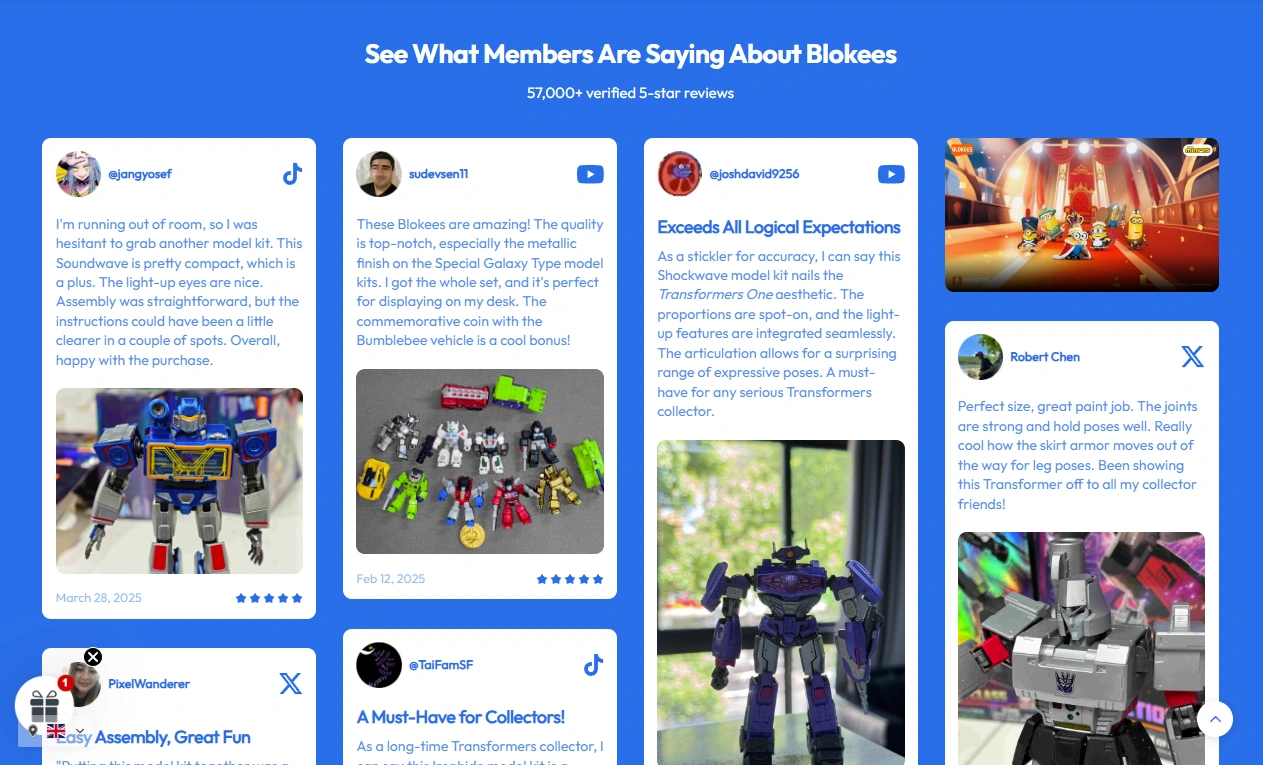Open jangyosef's profile avatar
The image size is (1263, 765).
pyautogui.click(x=78, y=174)
